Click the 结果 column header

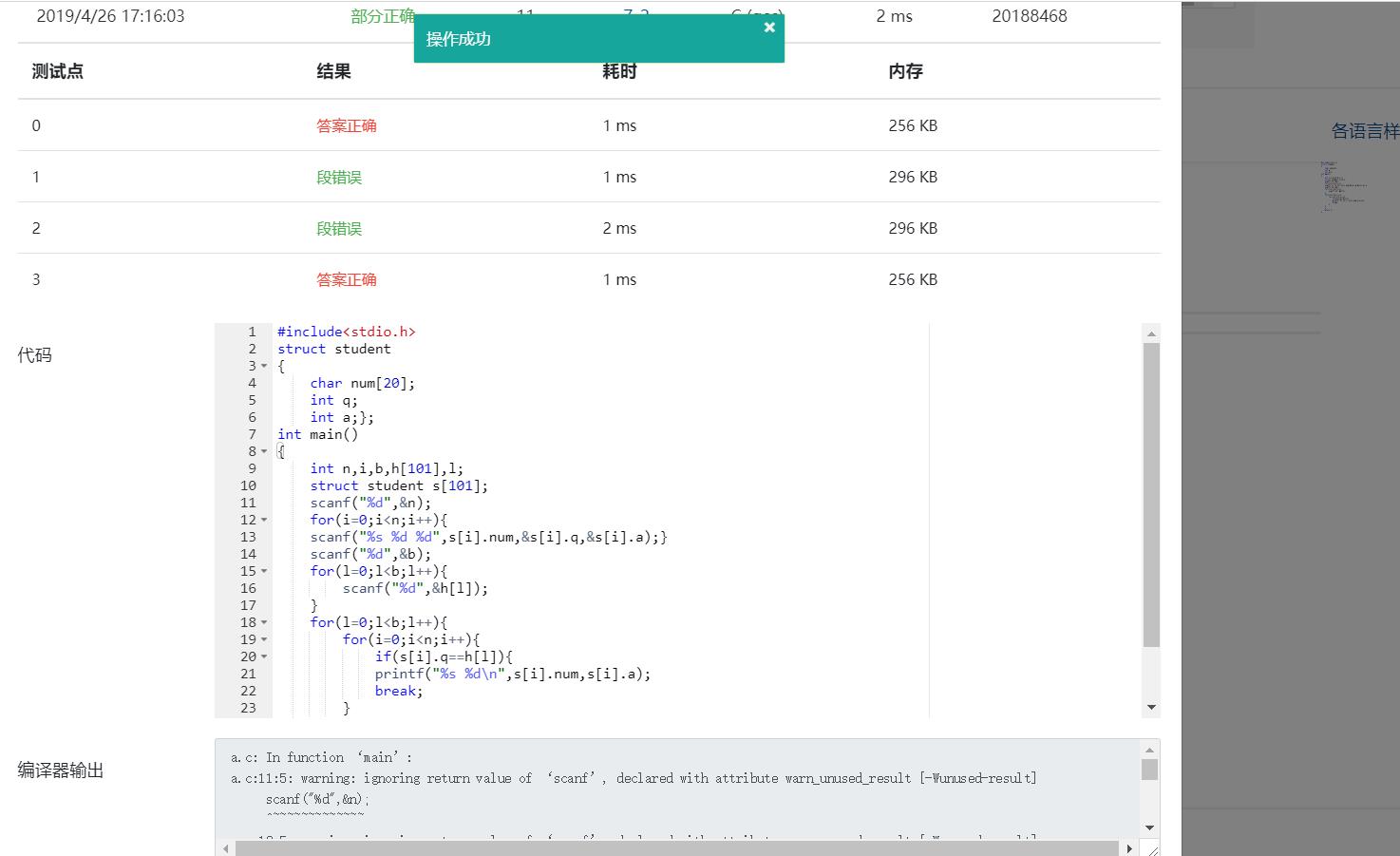click(x=334, y=71)
